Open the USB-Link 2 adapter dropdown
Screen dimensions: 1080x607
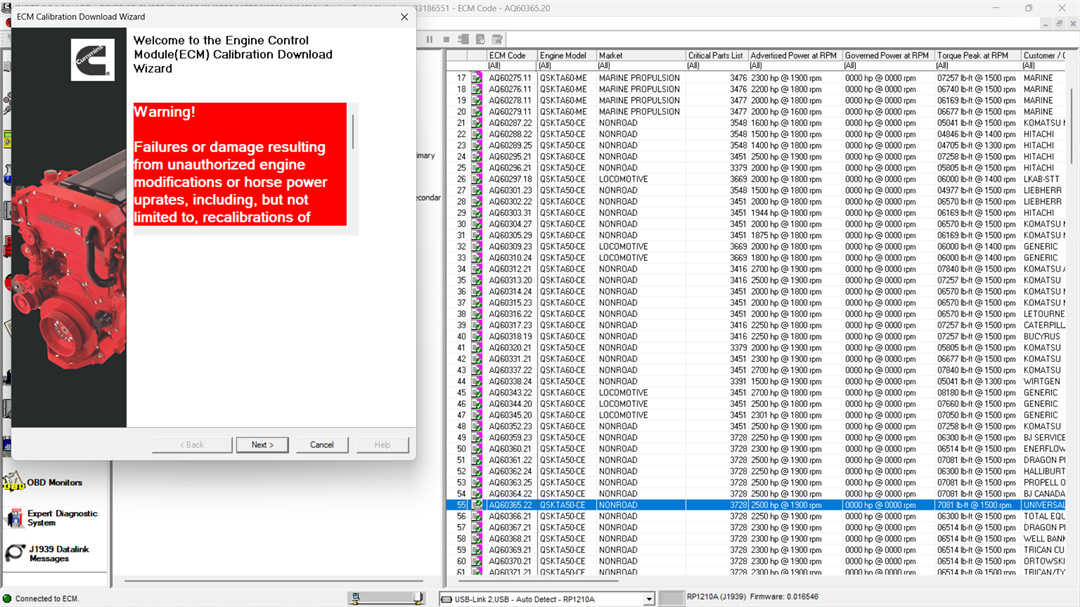coord(649,599)
